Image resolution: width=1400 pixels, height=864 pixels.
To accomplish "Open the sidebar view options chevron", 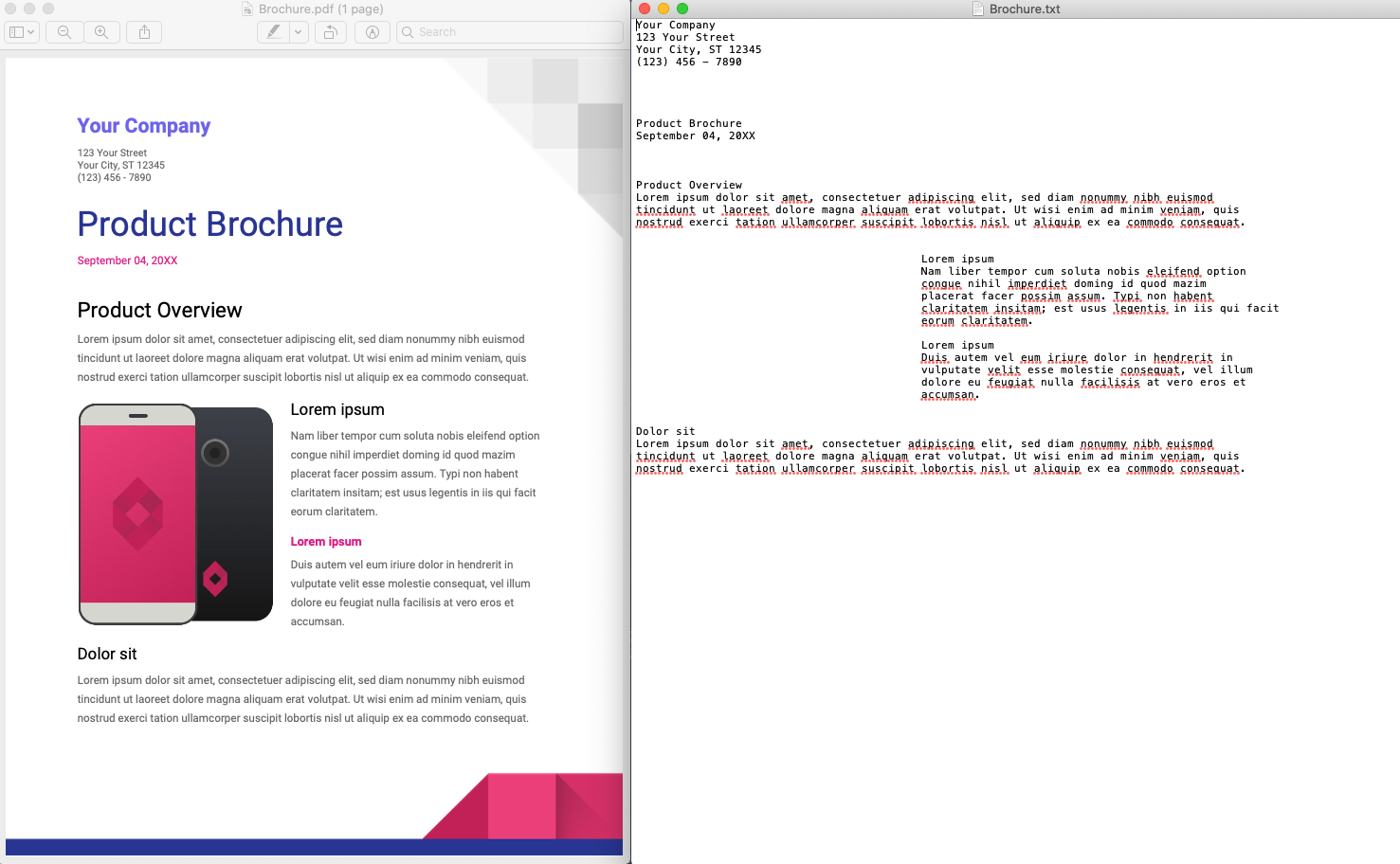I will click(x=31, y=31).
